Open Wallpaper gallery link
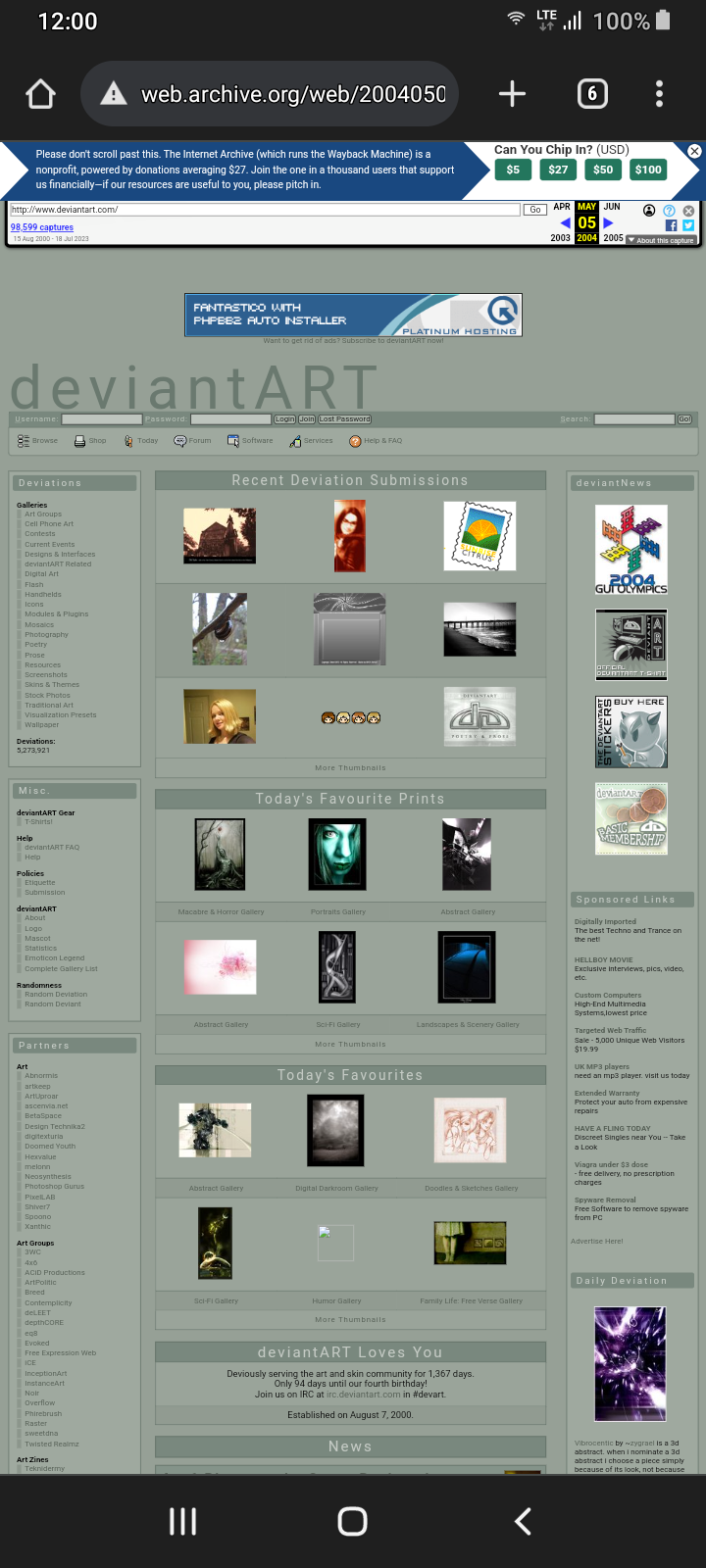The image size is (706, 1568). click(42, 724)
